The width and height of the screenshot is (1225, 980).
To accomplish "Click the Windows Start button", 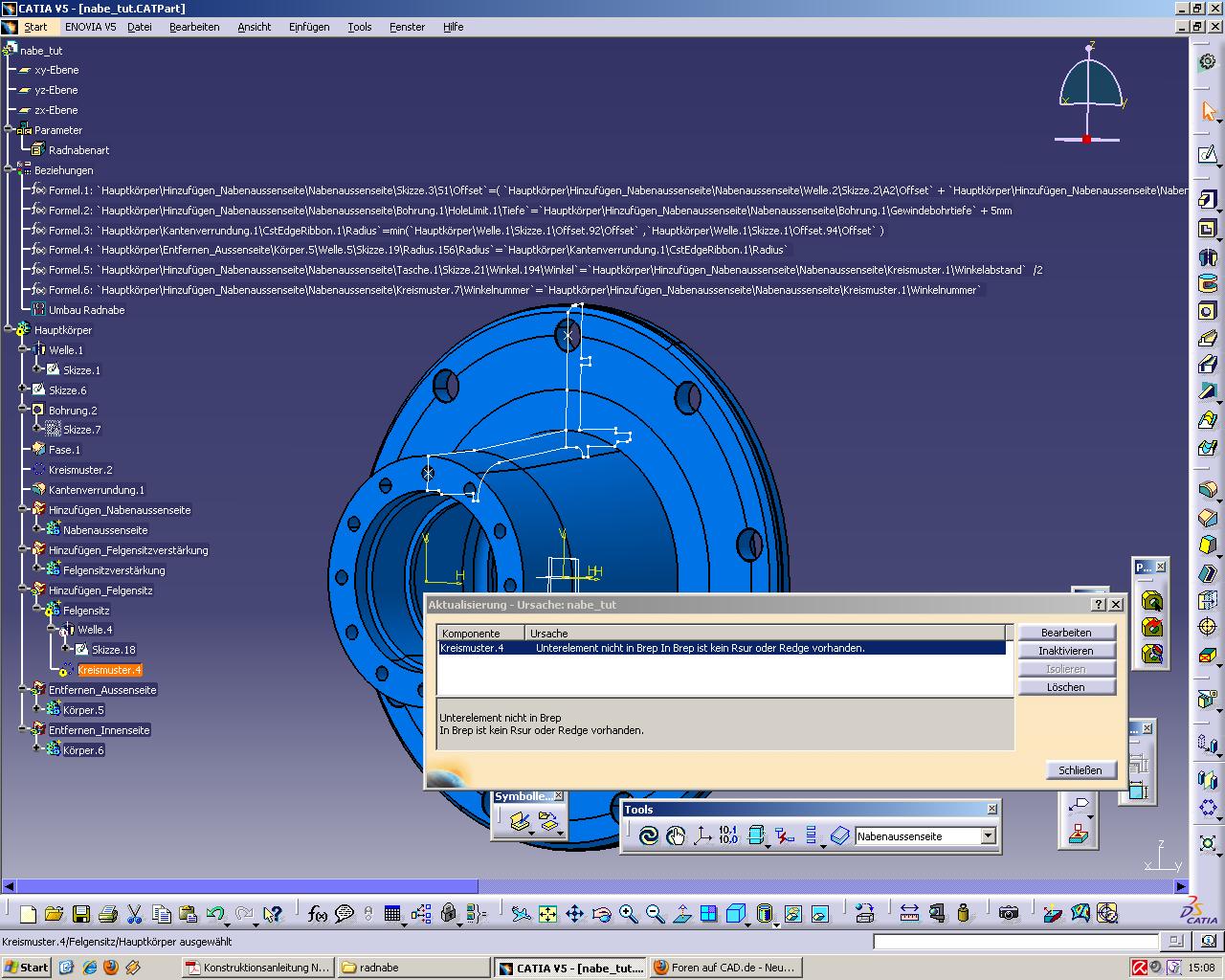I will (27, 968).
